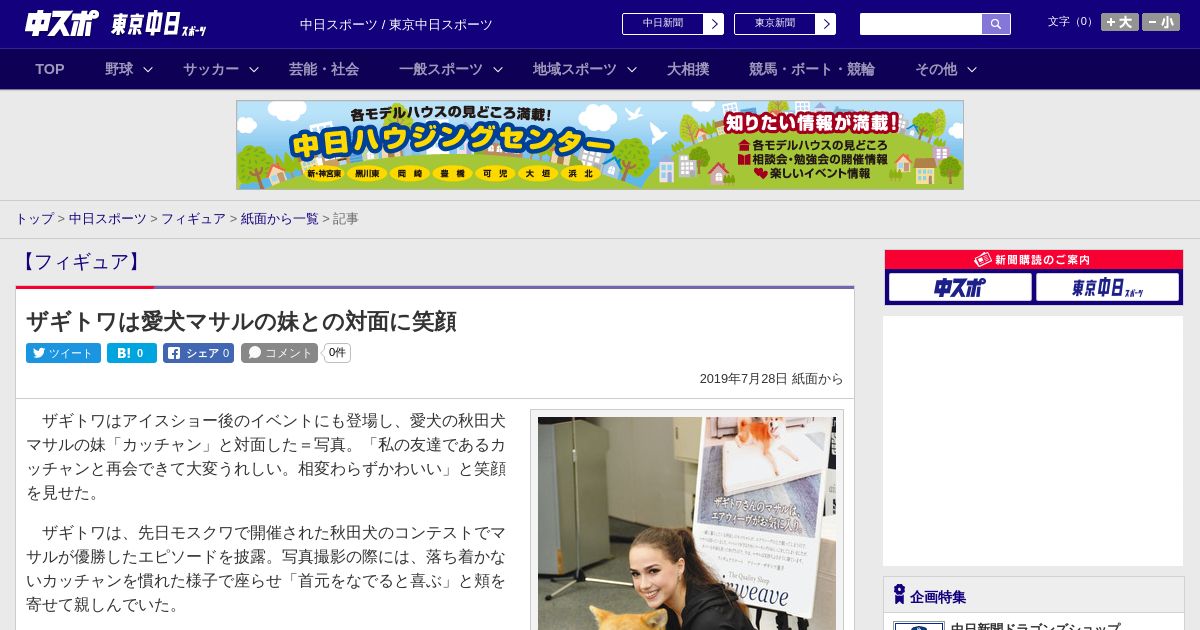Expand the 一般スポーツ dropdown chevron
The image size is (1200, 630).
498,70
